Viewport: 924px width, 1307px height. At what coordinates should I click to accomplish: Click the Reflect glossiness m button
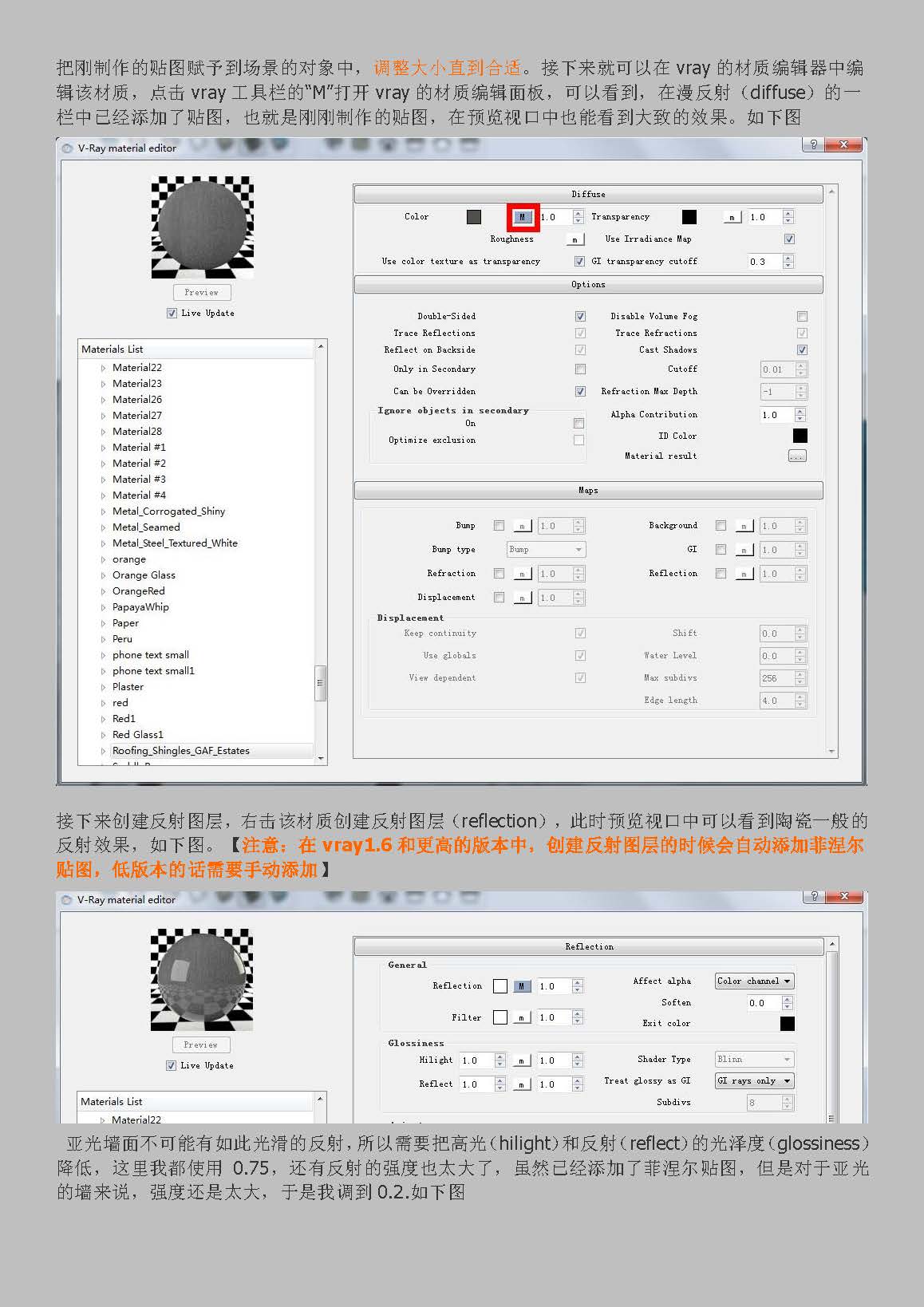click(x=522, y=1084)
